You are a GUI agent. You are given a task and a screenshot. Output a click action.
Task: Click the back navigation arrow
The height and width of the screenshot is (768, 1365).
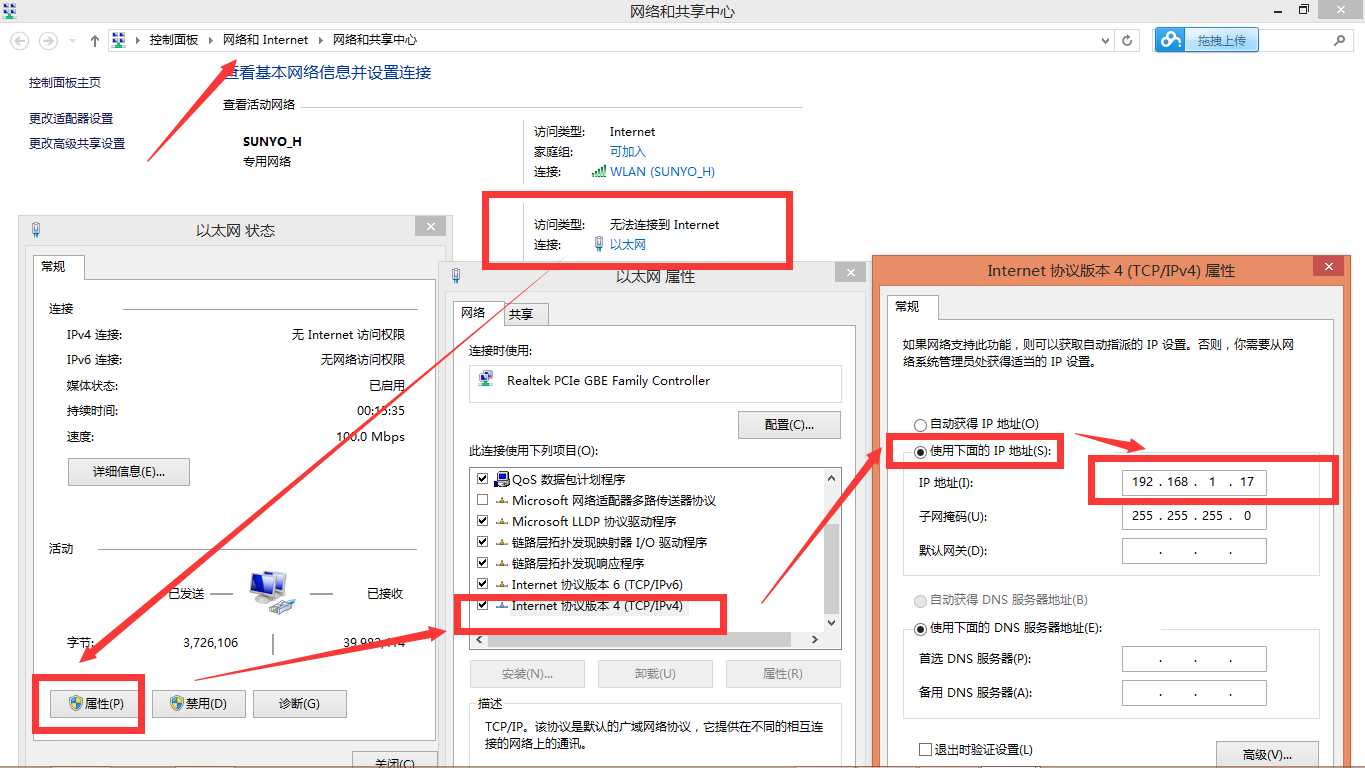[18, 40]
